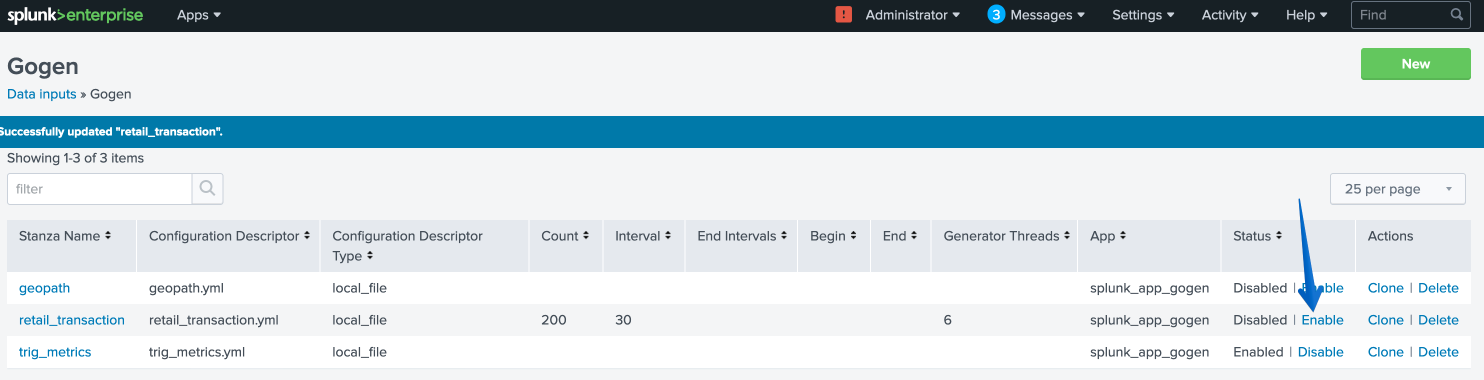Viewport: 1484px width, 380px height.
Task: Click Count value 200
Action: pos(553,320)
